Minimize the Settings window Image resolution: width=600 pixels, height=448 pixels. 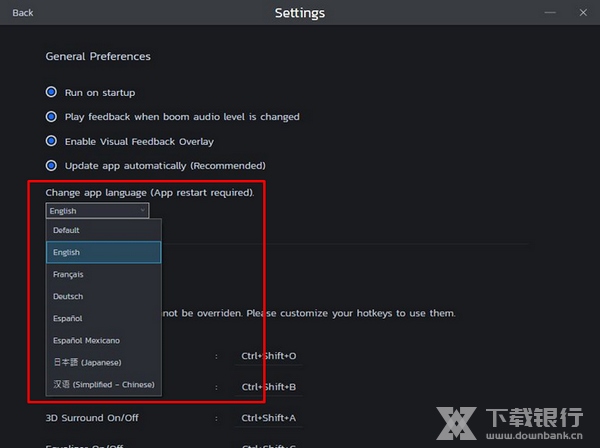pos(551,13)
